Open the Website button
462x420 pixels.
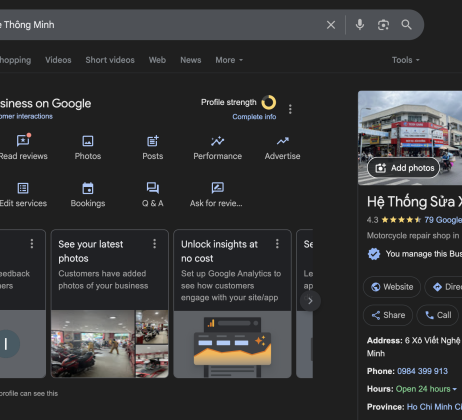pos(392,287)
